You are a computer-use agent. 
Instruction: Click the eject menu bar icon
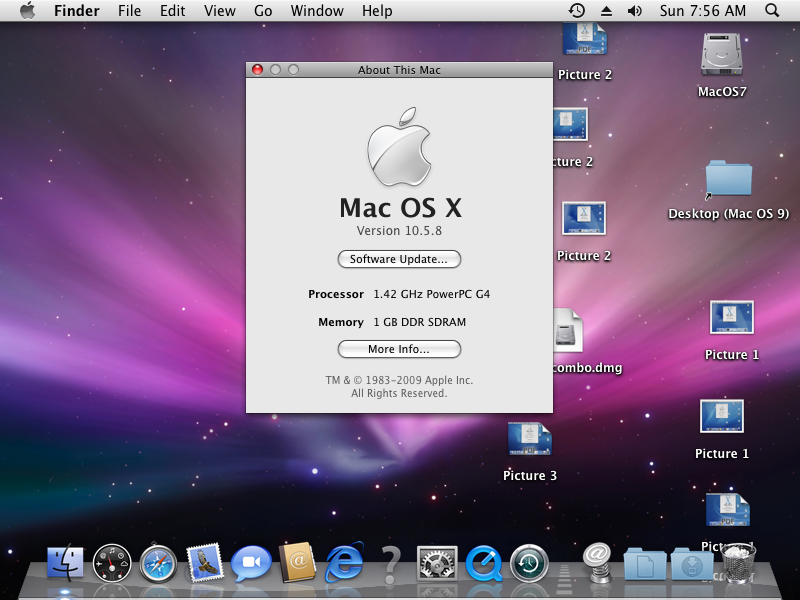(606, 11)
